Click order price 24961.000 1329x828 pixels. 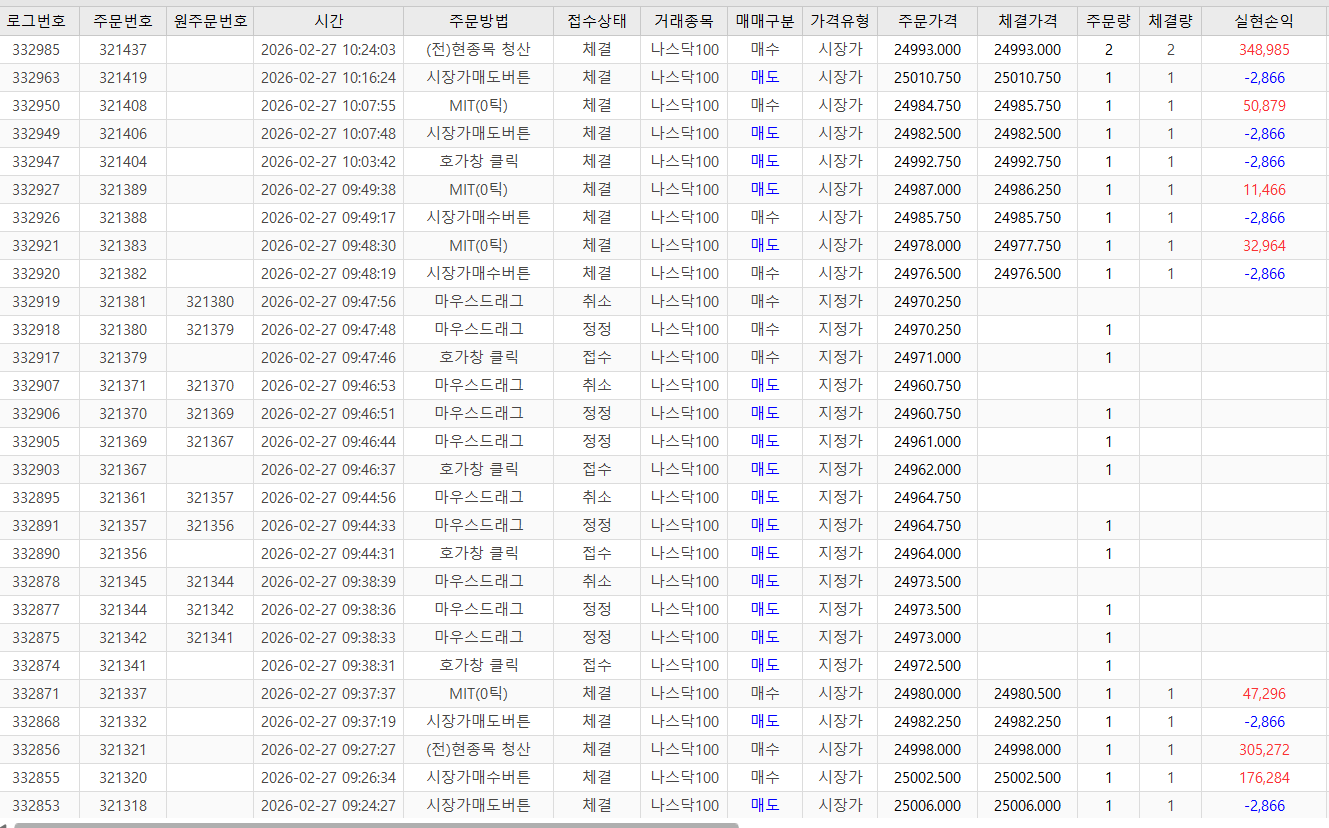point(927,441)
